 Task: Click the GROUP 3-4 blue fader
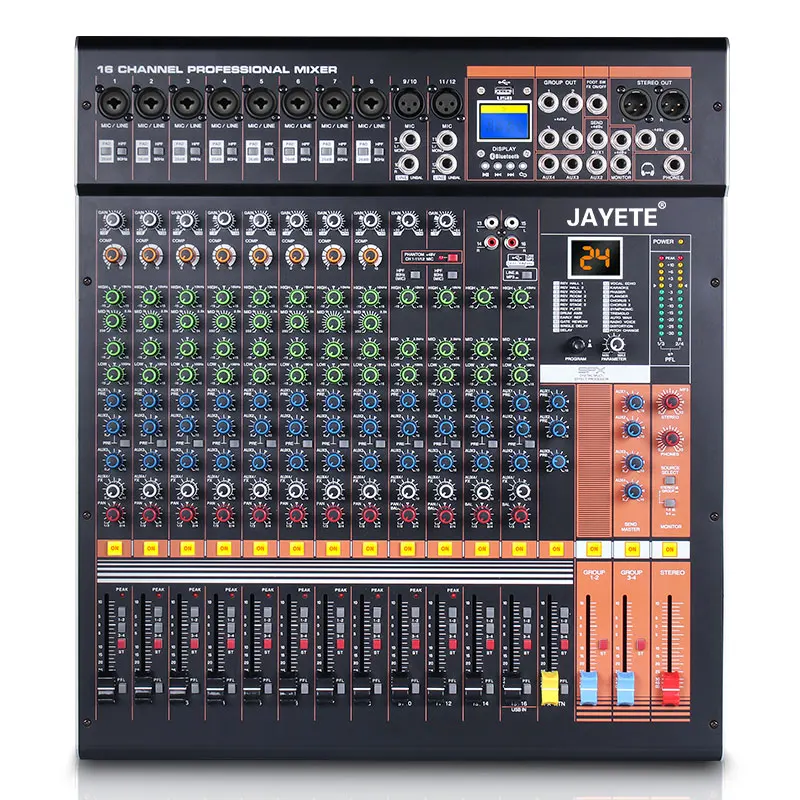click(x=625, y=688)
